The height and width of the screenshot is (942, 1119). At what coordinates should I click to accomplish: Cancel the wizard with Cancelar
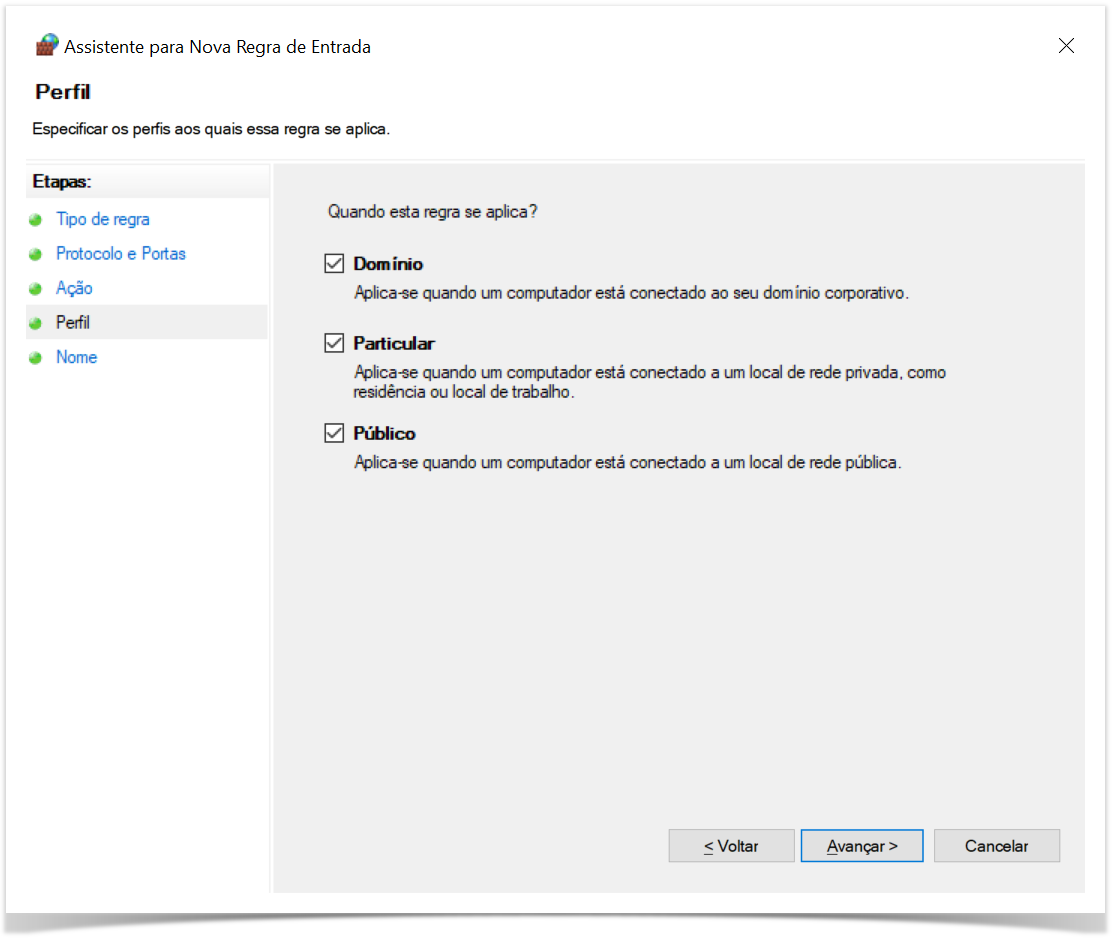point(996,846)
